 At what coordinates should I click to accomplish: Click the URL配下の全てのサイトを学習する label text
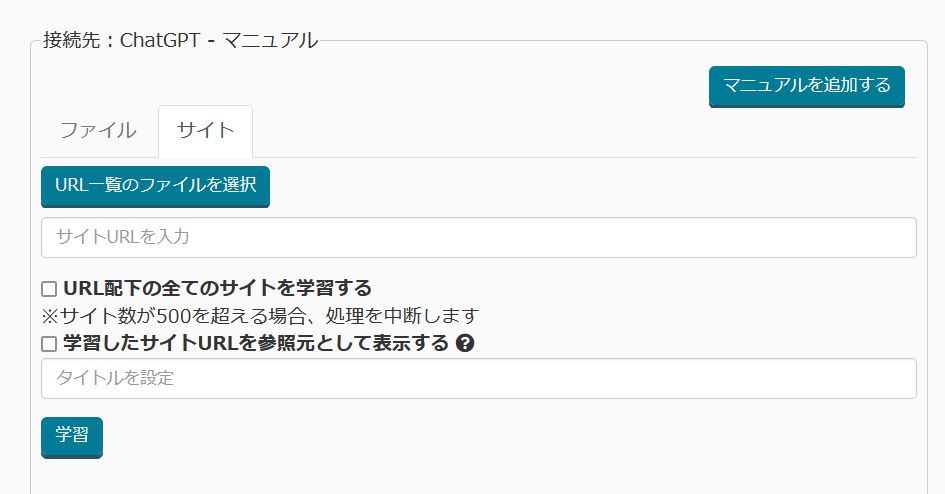(217, 289)
